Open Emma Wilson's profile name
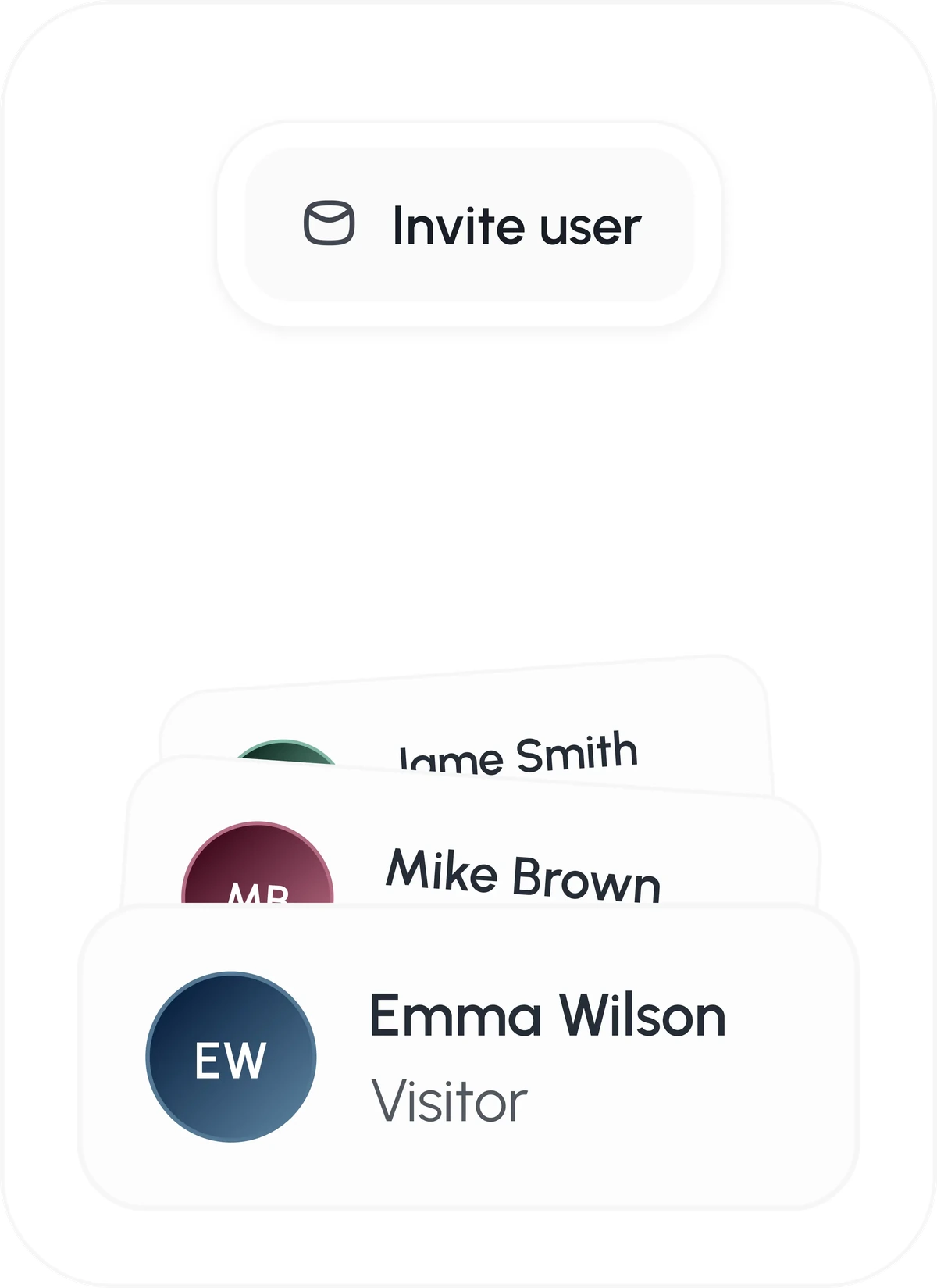The height and width of the screenshot is (1288, 937). pos(547,1015)
